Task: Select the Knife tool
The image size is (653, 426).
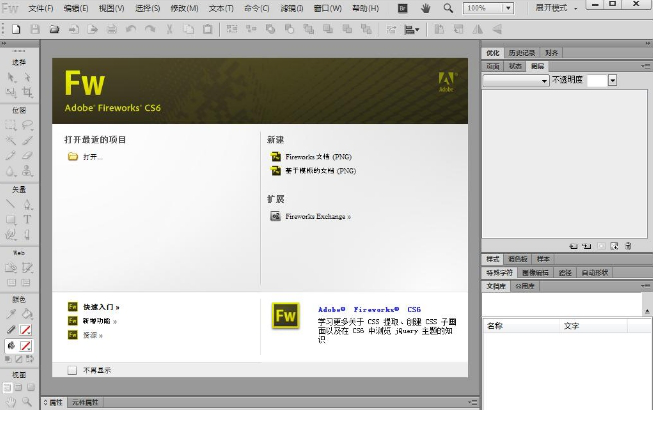Action: pyautogui.click(x=27, y=235)
